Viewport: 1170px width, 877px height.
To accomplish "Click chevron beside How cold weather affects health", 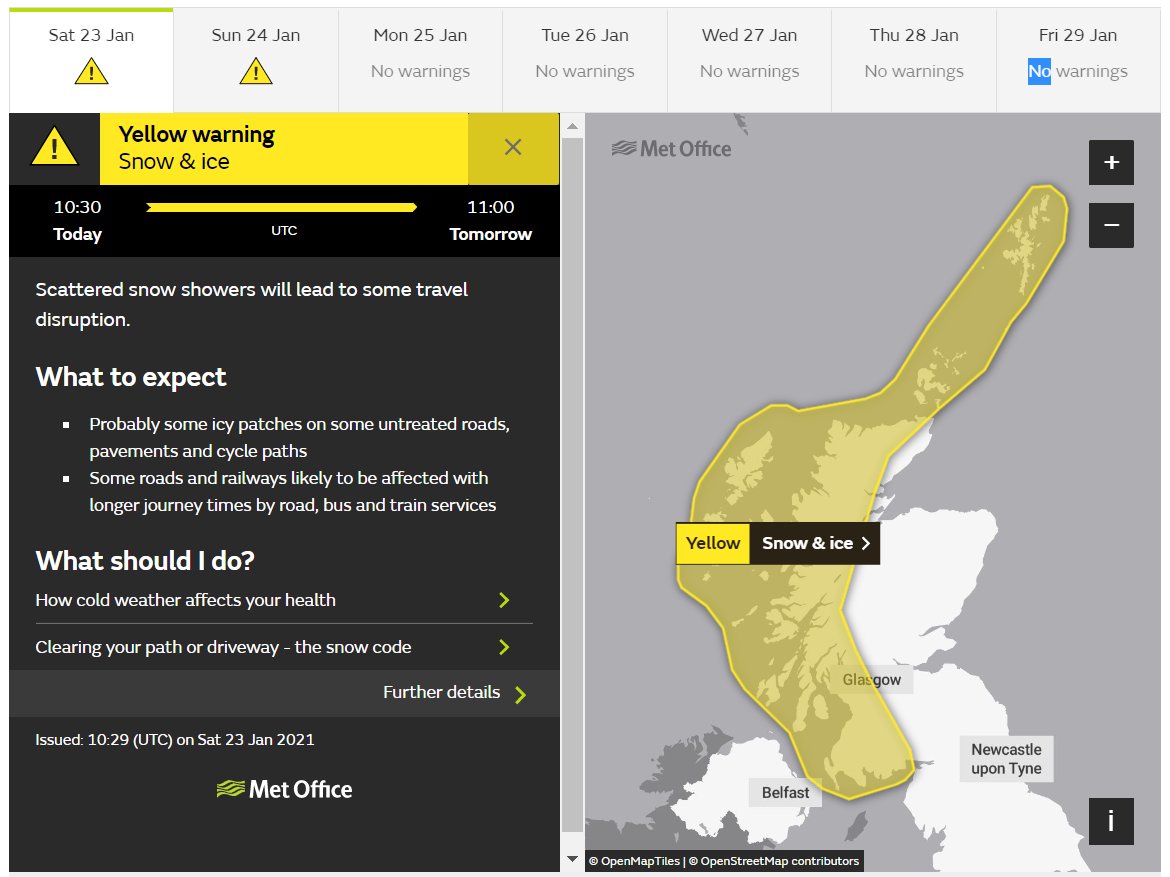I will 504,600.
